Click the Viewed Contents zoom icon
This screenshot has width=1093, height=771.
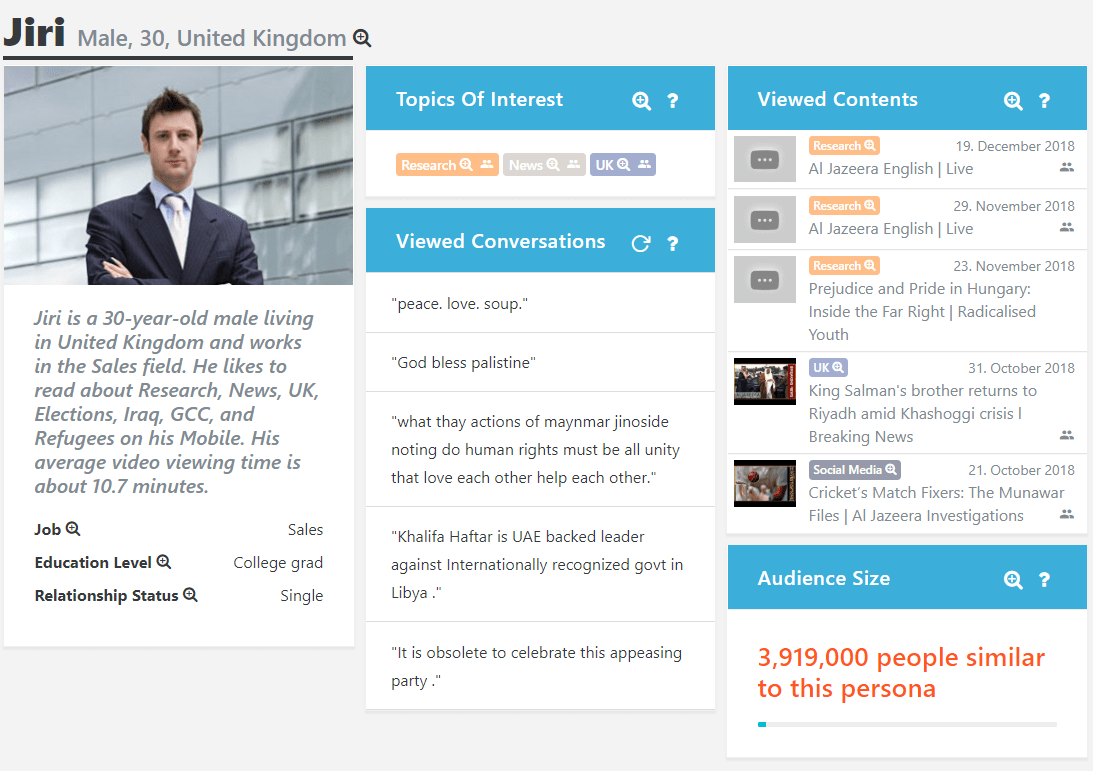[1013, 100]
